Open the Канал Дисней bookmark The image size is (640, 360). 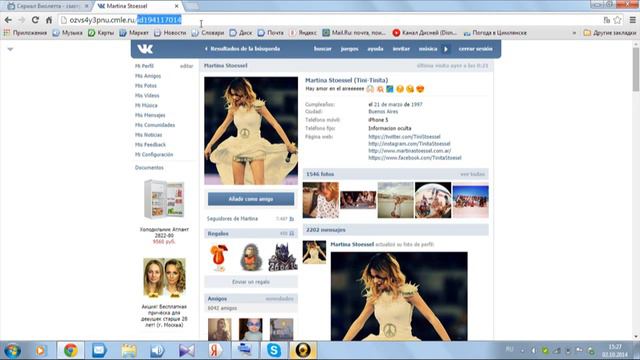coord(425,33)
